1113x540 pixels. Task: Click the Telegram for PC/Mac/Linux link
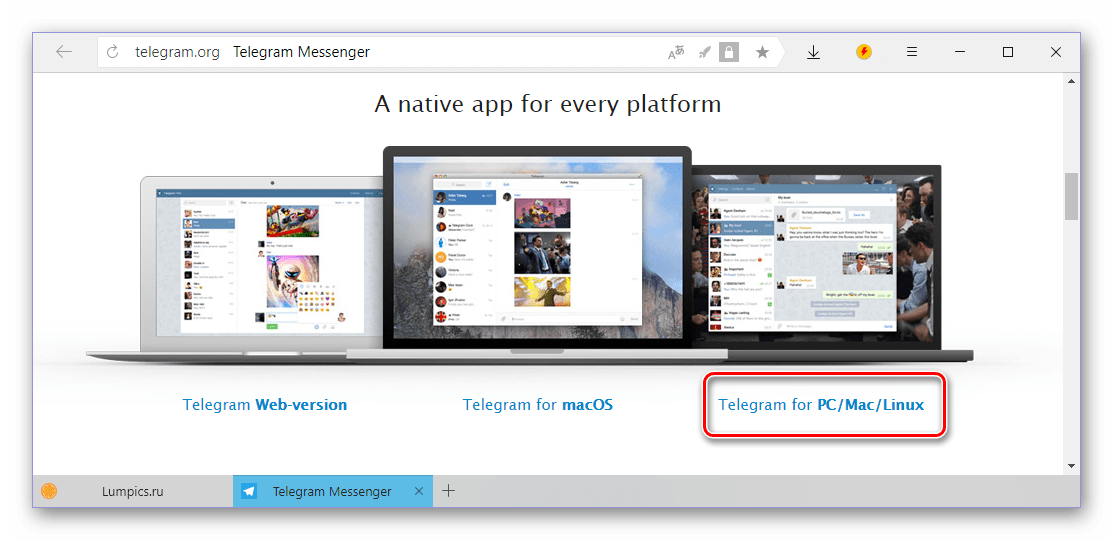[x=821, y=405]
